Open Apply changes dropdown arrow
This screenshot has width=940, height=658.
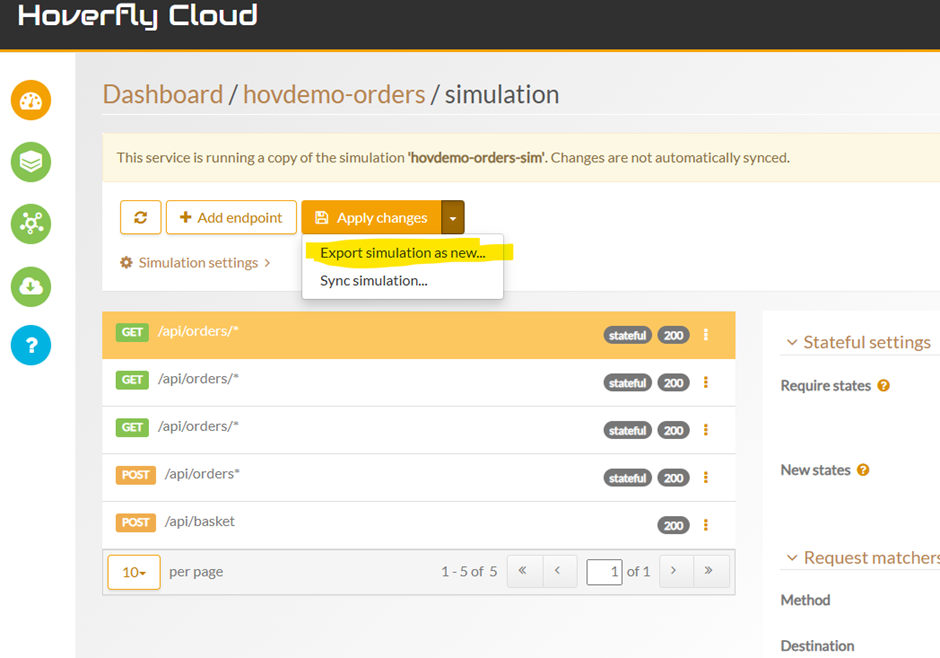click(x=453, y=218)
